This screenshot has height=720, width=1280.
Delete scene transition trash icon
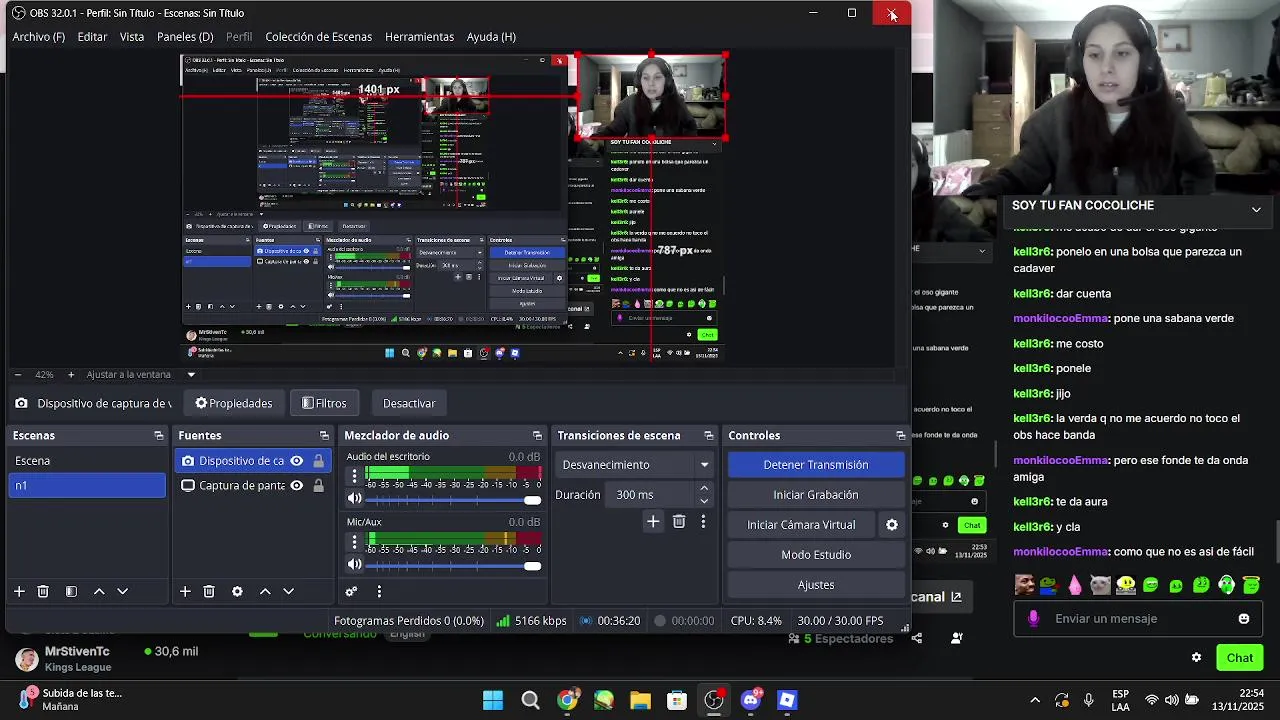click(679, 521)
